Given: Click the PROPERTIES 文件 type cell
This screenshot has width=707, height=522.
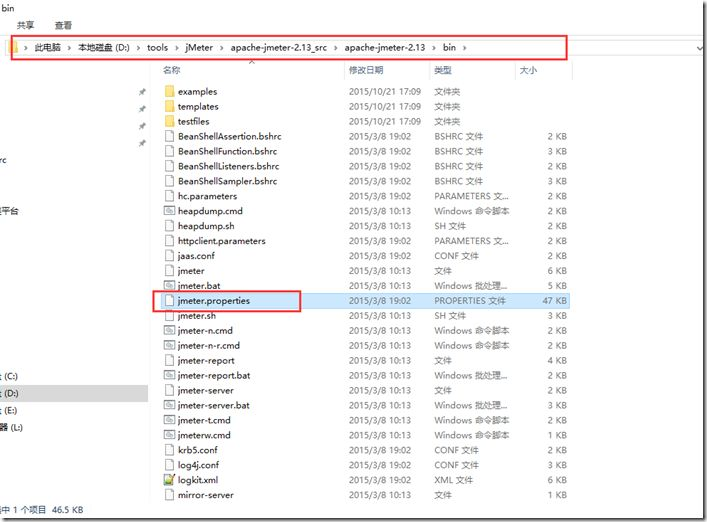Looking at the screenshot, I should (470, 301).
